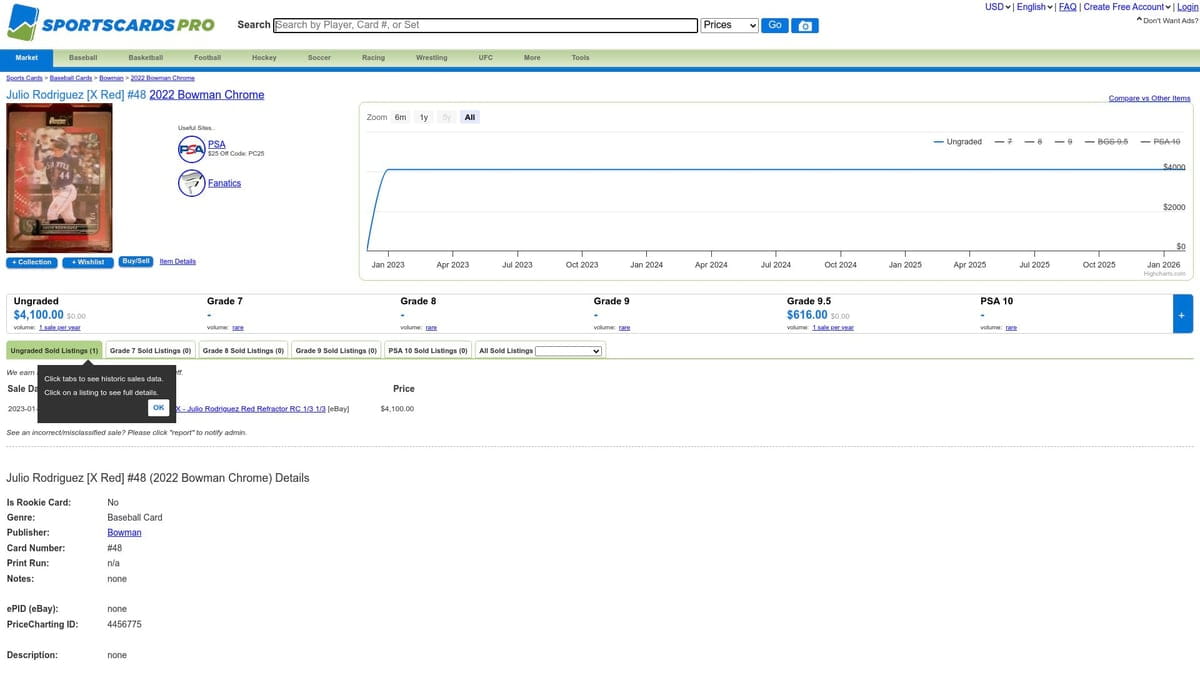1200x675 pixels.
Task: Click the Go search button
Action: pos(775,25)
